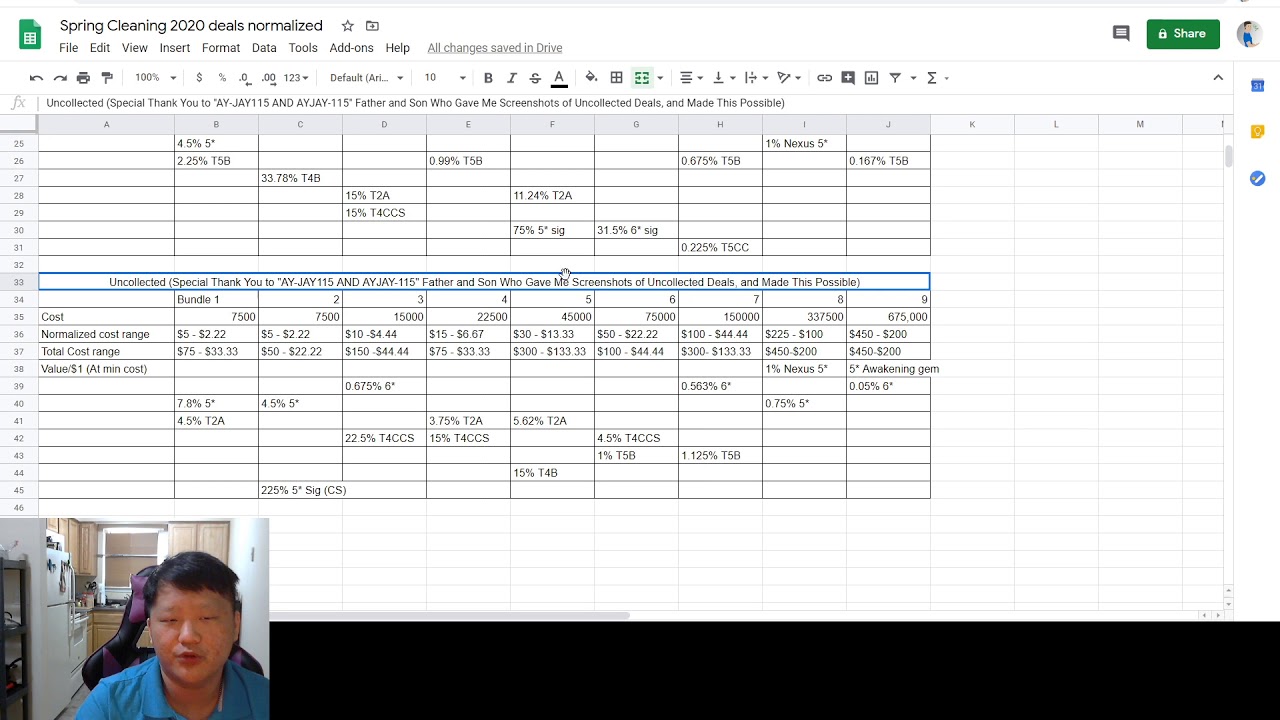Click the horizontal scrollbar
Image resolution: width=1280 pixels, height=720 pixels.
coord(450,615)
